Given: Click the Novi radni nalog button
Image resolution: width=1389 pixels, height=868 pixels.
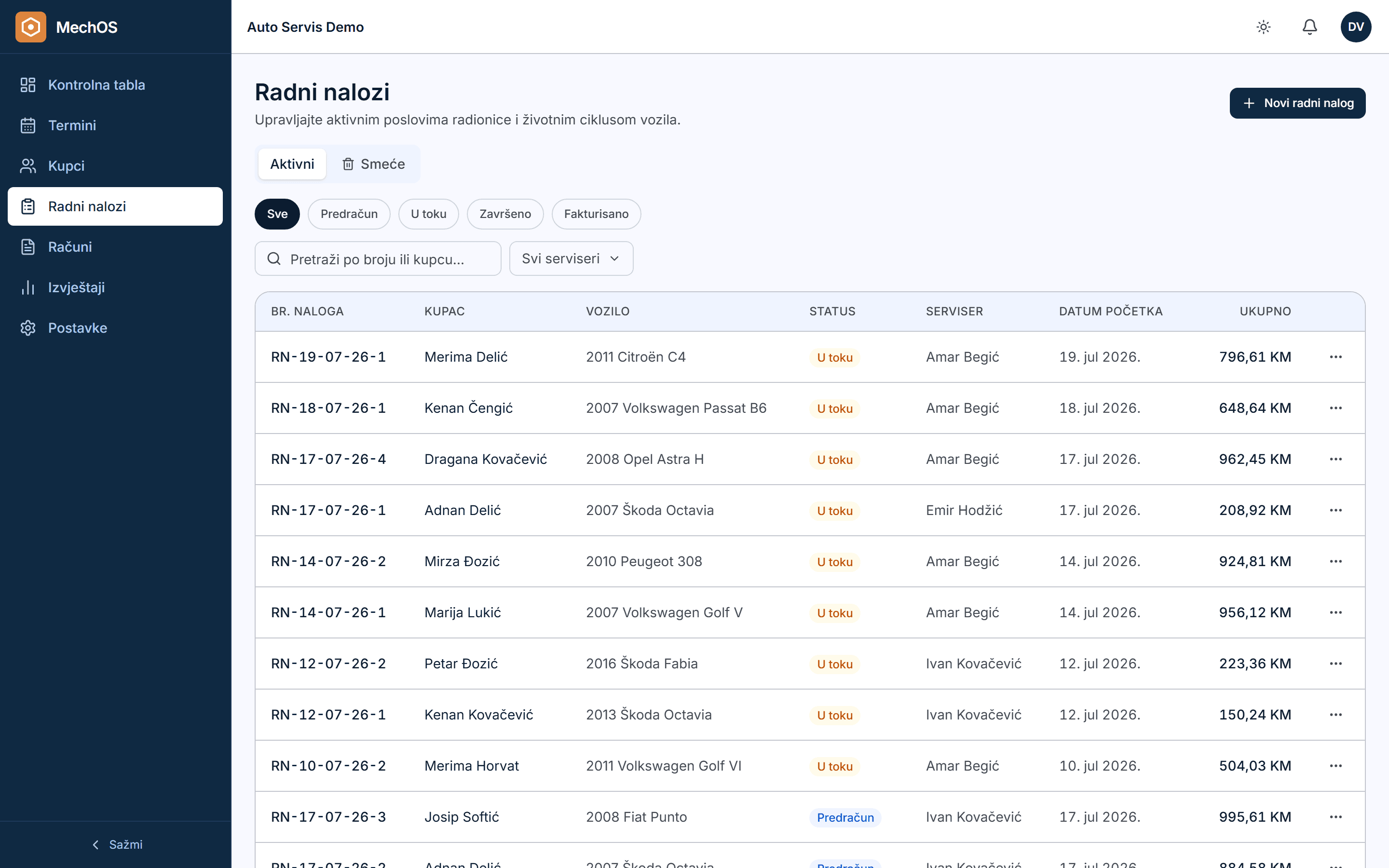Looking at the screenshot, I should click(1297, 103).
